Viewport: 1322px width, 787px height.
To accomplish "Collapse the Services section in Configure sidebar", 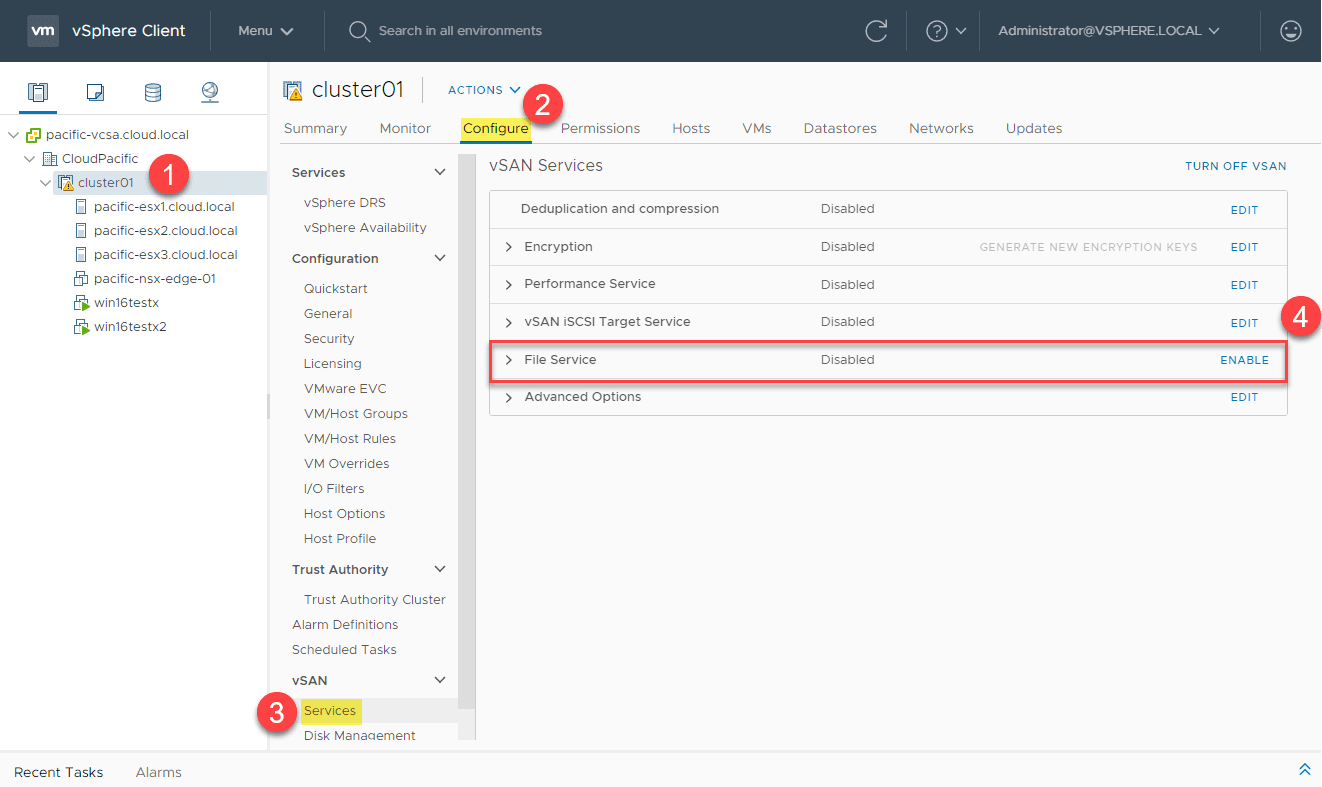I will 439,171.
